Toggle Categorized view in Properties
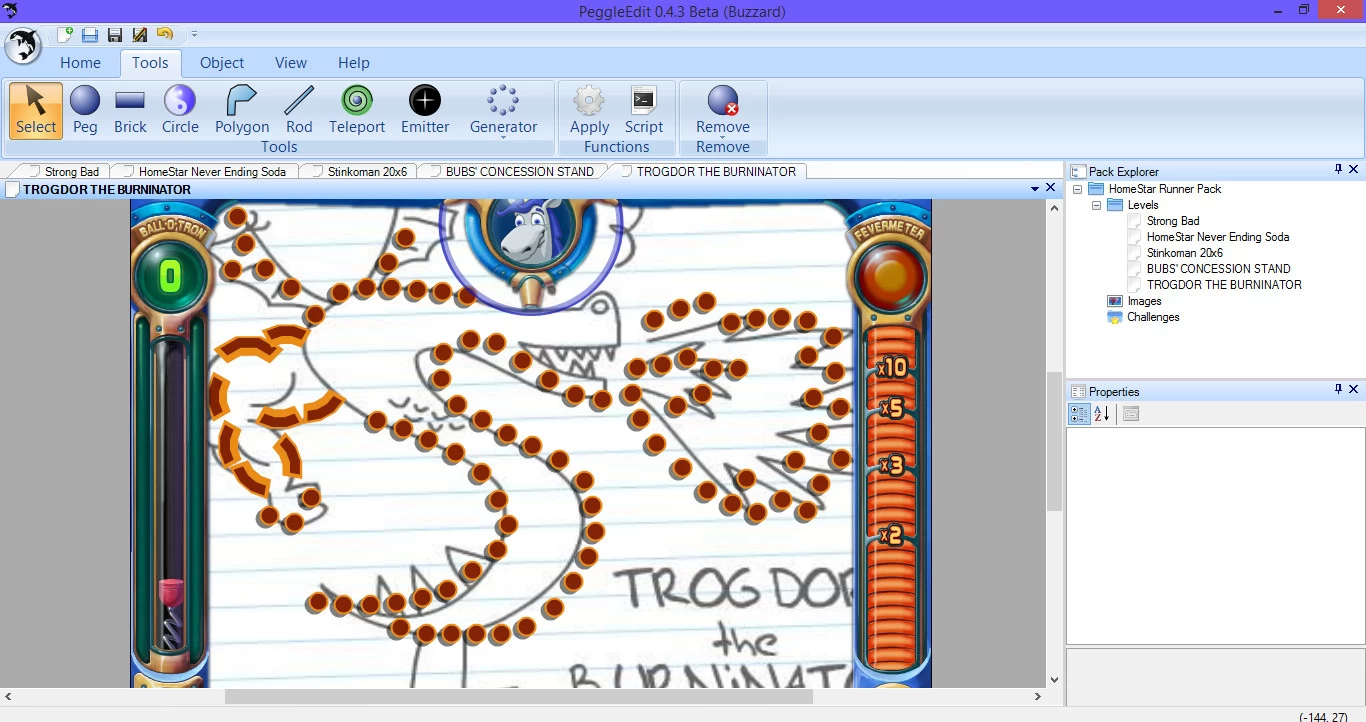 (x=1079, y=414)
